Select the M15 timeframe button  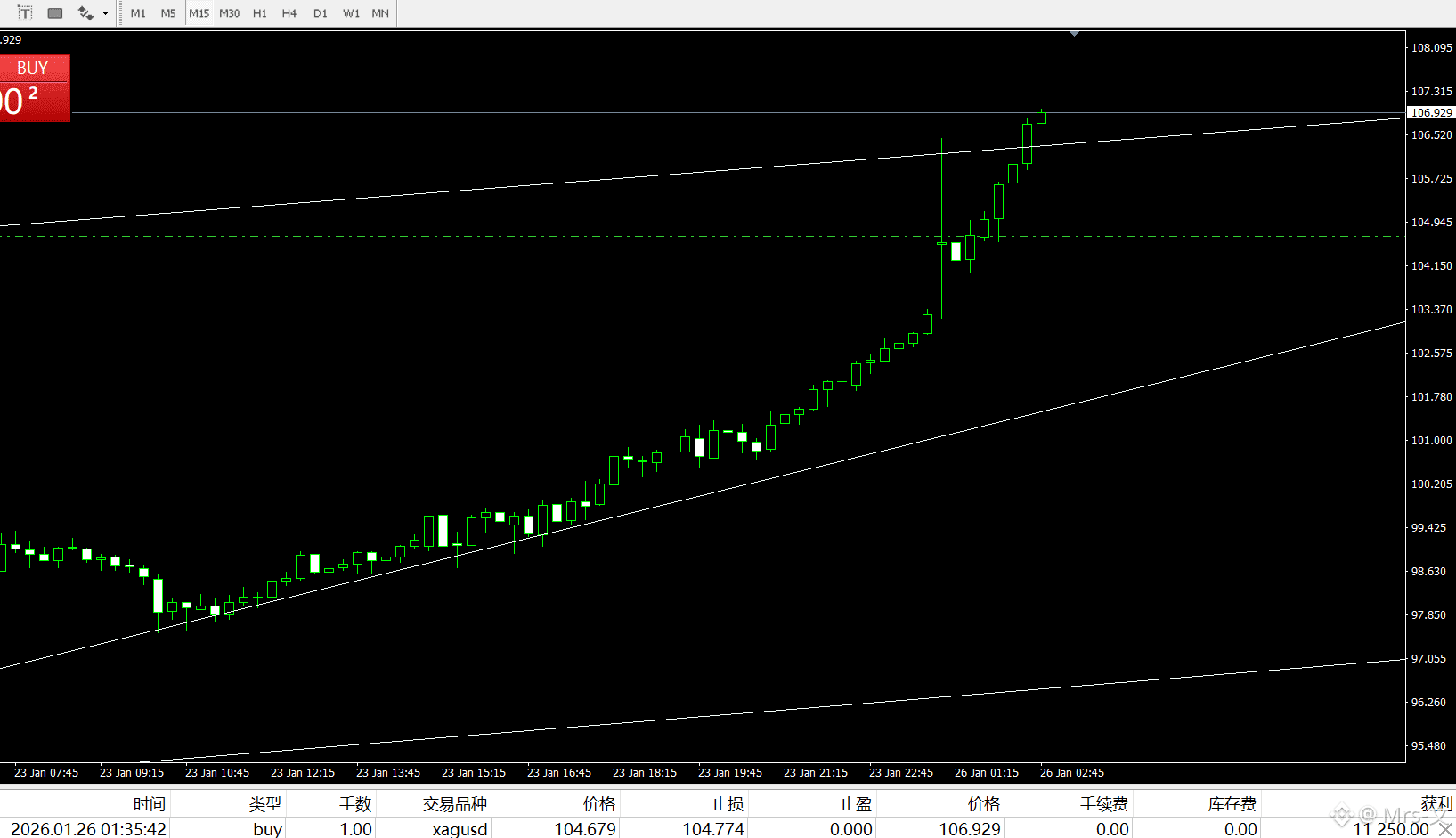[199, 12]
